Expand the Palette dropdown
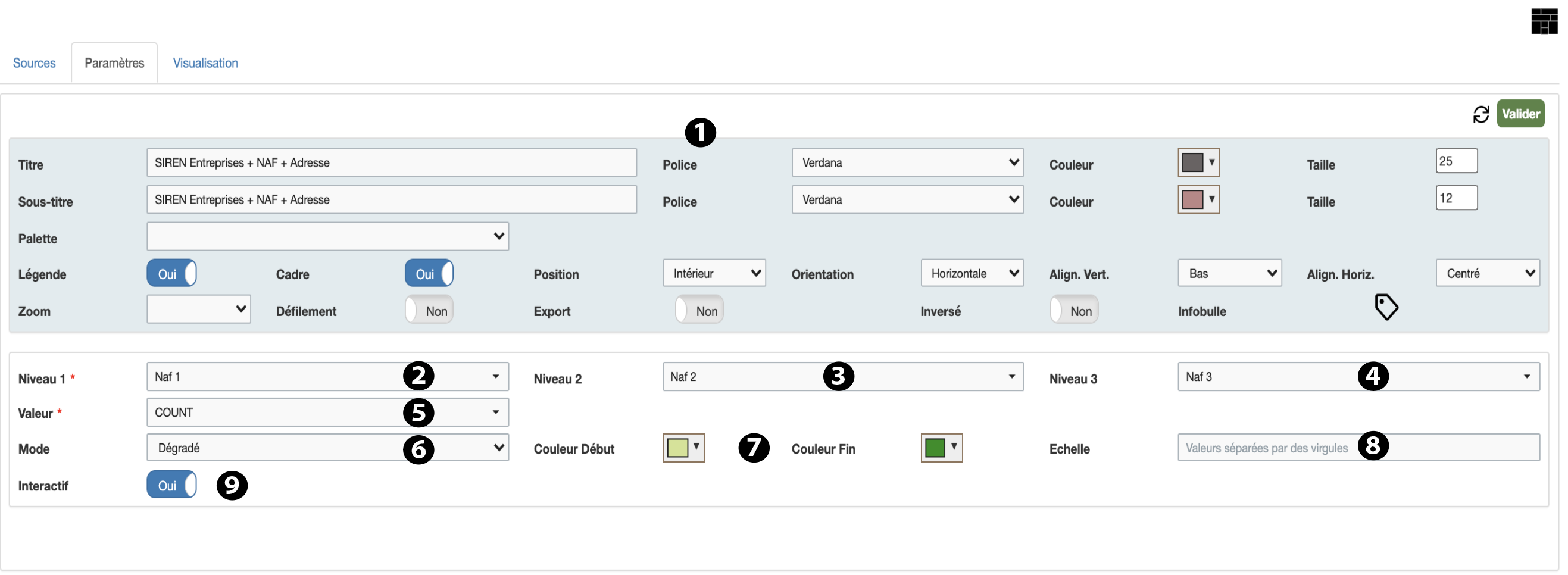This screenshot has height=575, width=1568. coord(327,237)
